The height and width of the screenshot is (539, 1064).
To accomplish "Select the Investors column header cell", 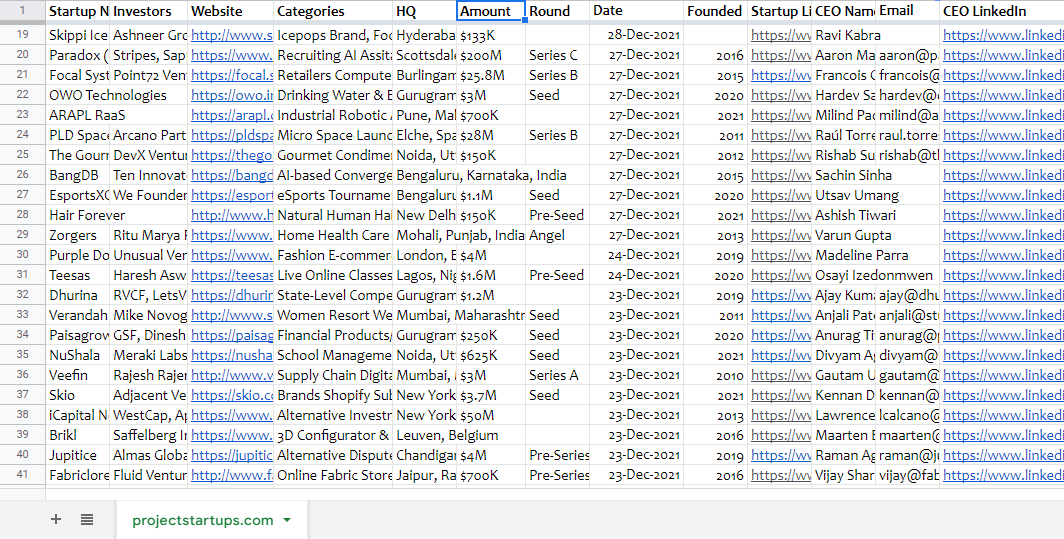I will pos(149,11).
